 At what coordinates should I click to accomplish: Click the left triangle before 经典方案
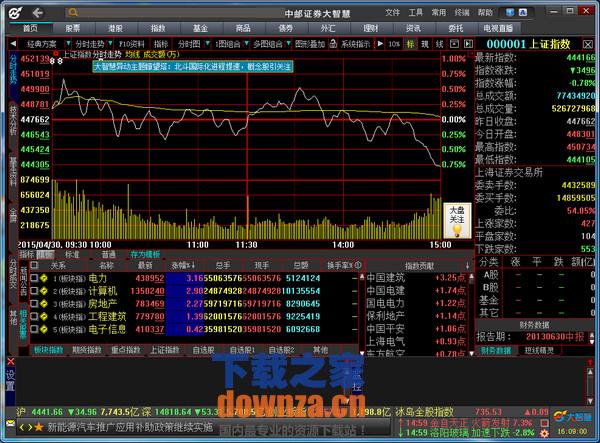13,44
